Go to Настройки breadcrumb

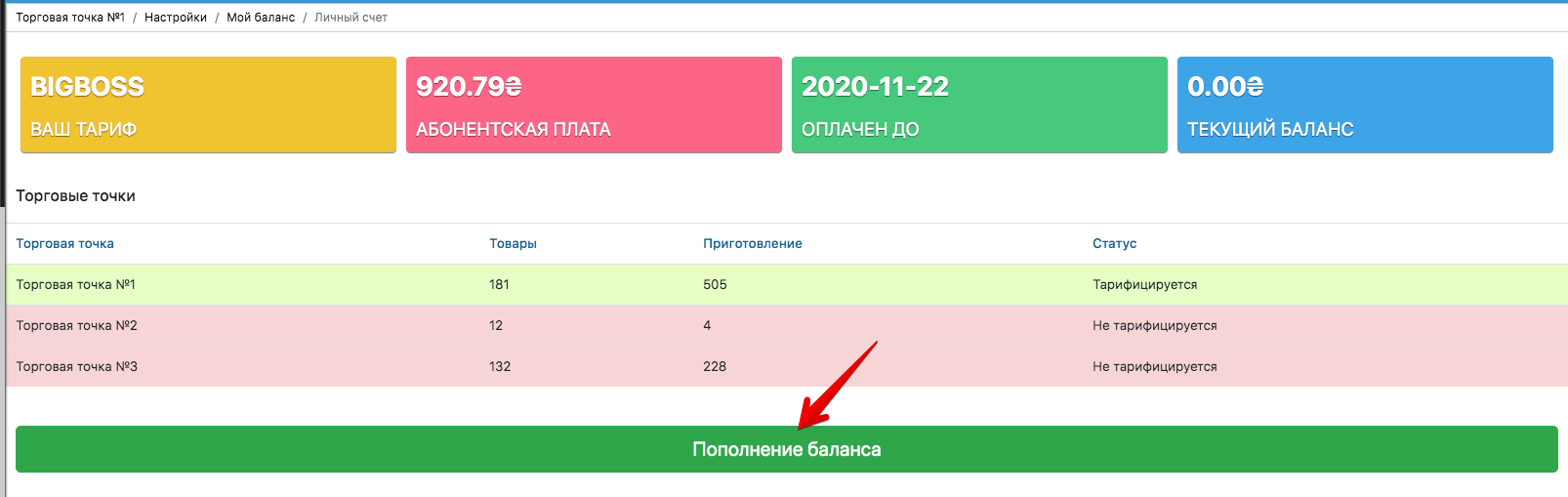(x=176, y=18)
